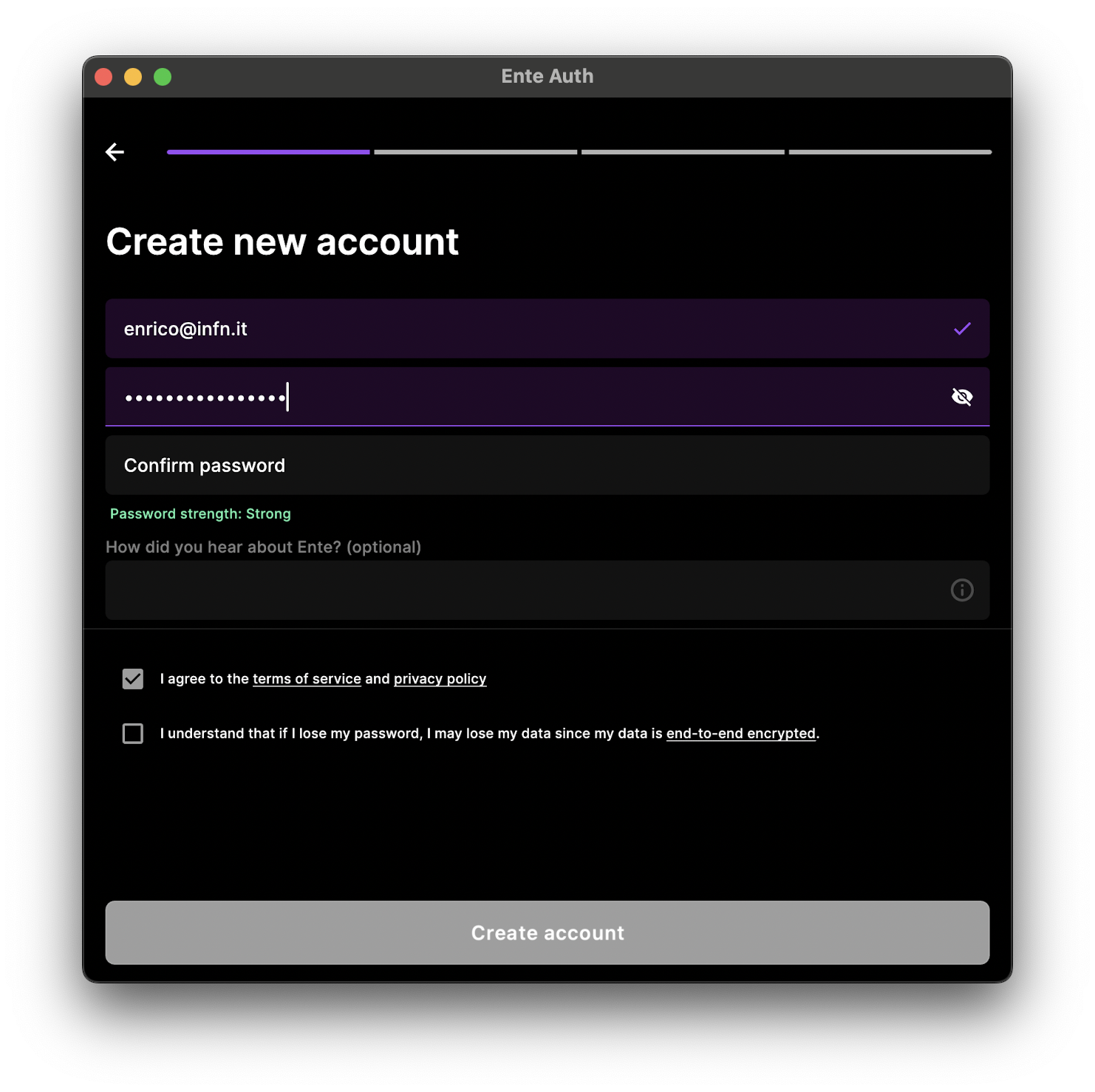Check the lost password understanding checkbox
This screenshot has width=1095, height=1092.
point(133,734)
